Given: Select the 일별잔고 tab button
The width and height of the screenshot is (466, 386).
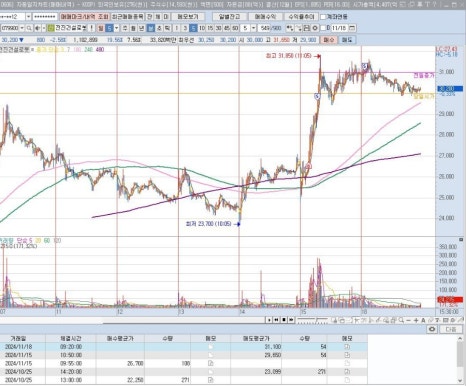Looking at the screenshot, I should click(229, 17).
